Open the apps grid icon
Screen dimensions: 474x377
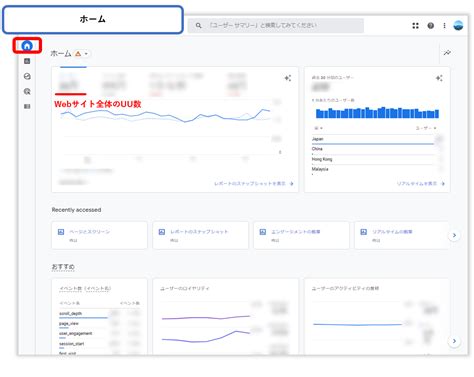point(415,25)
